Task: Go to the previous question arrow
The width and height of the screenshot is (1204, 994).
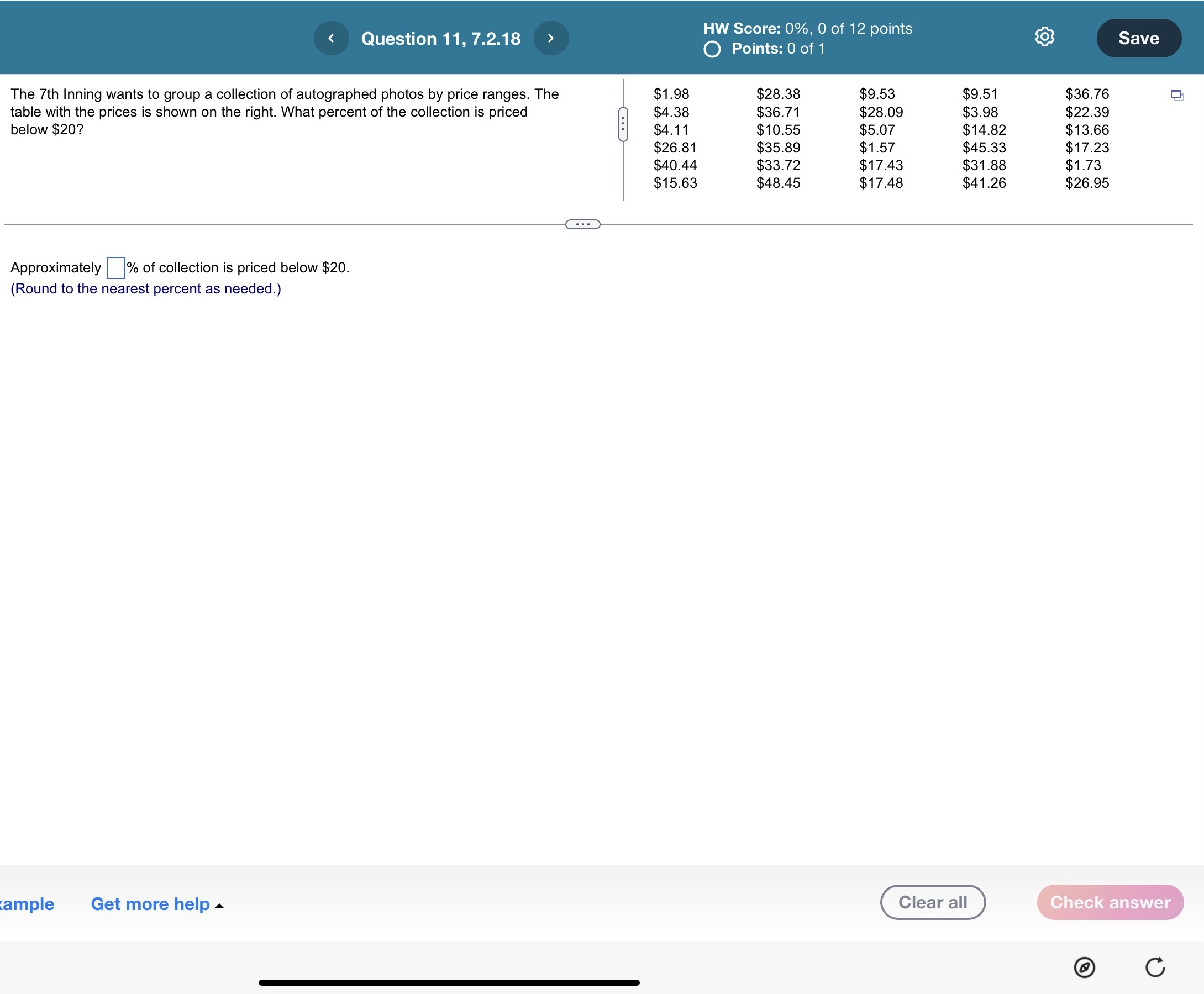Action: tap(331, 38)
